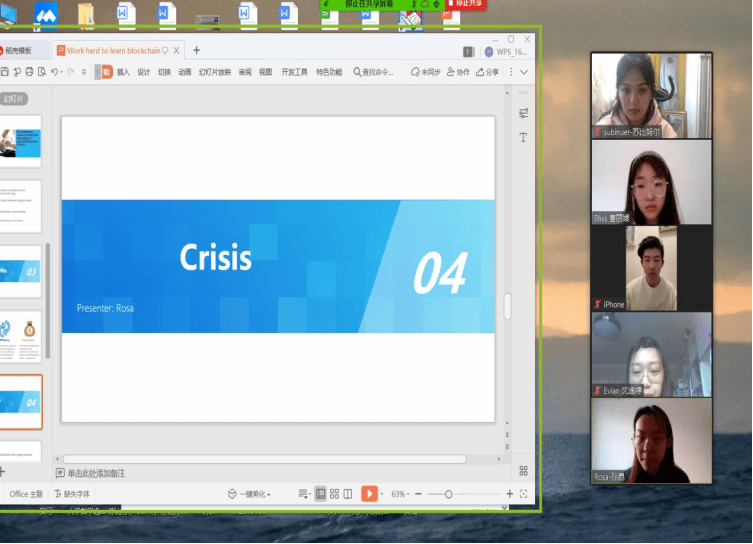
Task: Open the settings sliders icon in right sidebar
Action: pos(523,113)
